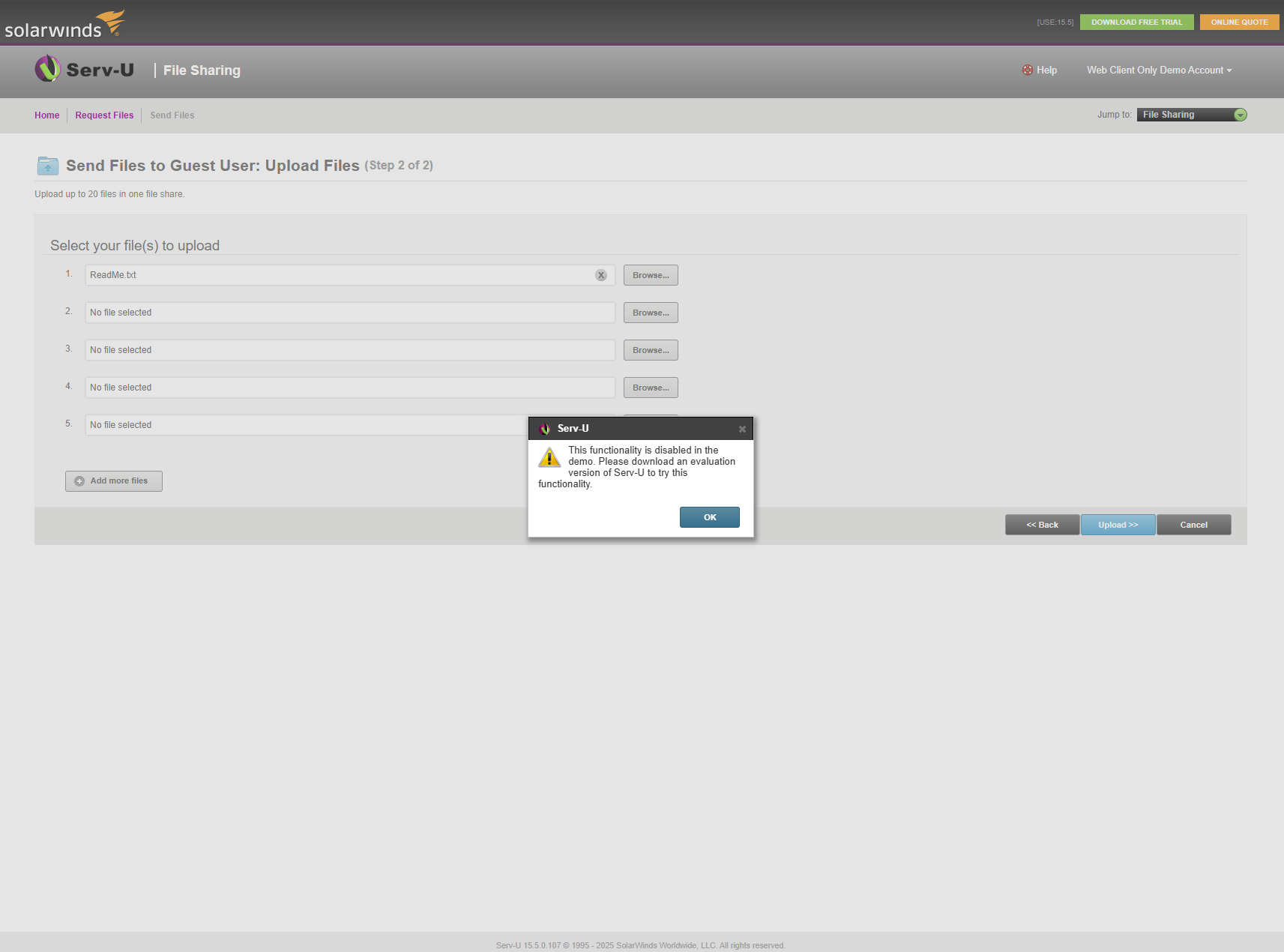Click file field number 5
Viewport: 1284px width, 952px height.
pos(307,425)
